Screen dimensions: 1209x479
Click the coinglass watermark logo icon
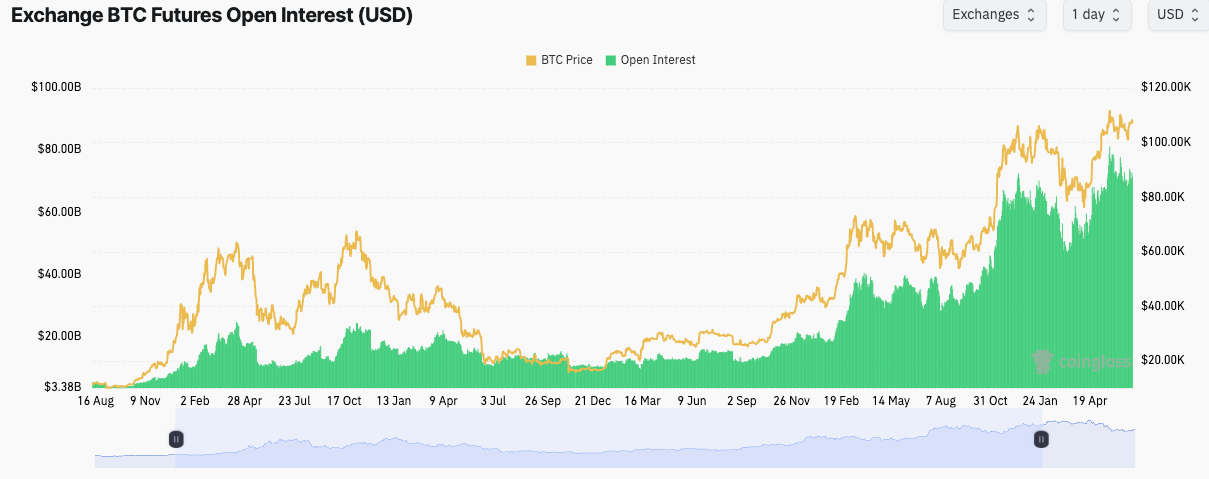coord(1043,362)
